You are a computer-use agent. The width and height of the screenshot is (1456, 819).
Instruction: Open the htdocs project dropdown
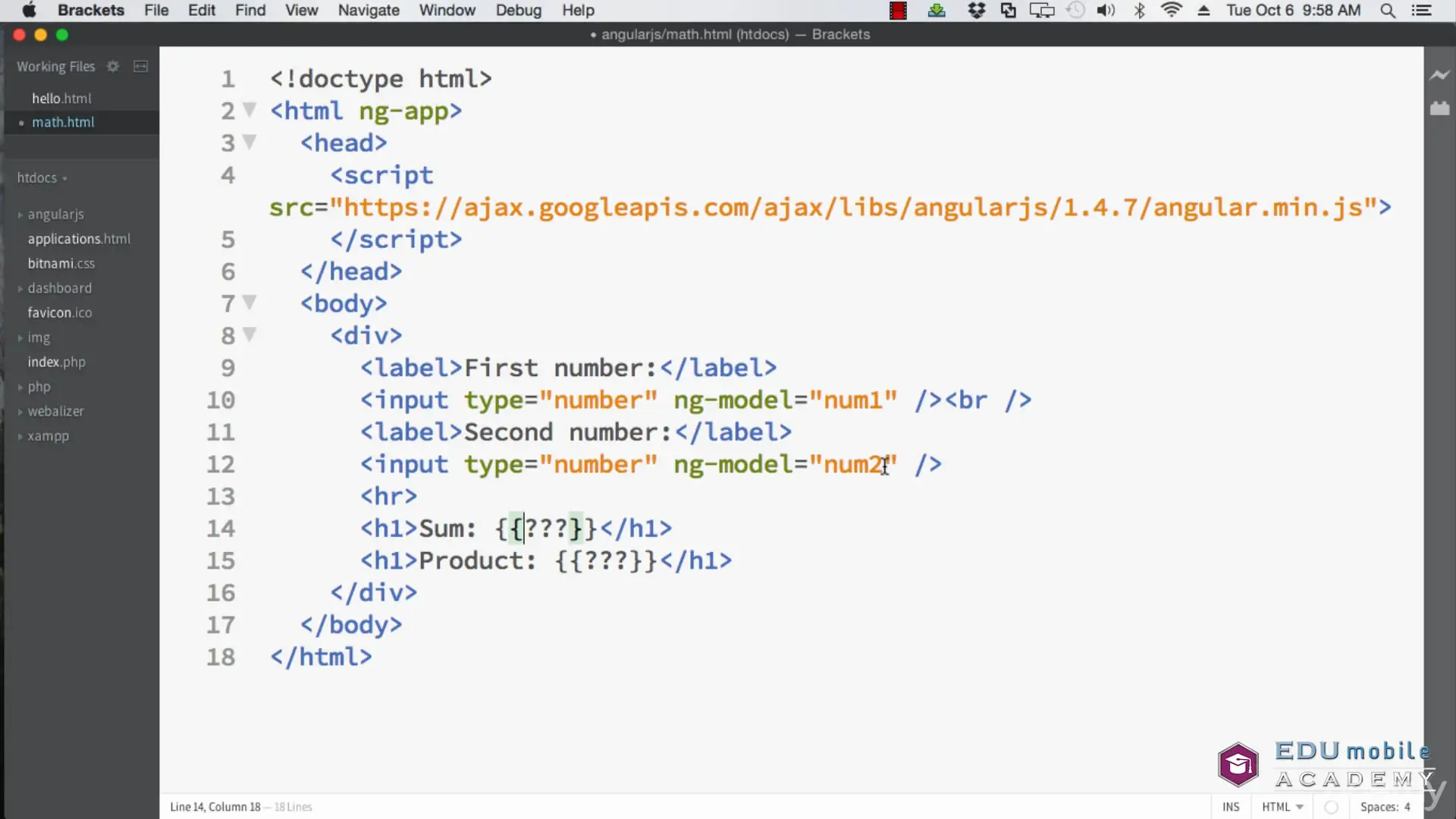click(42, 177)
